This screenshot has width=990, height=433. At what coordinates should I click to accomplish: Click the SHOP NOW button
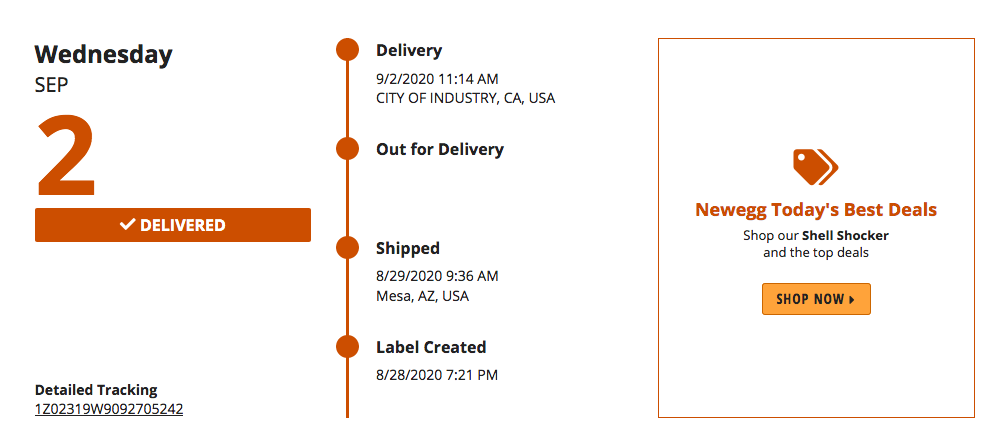(x=816, y=299)
